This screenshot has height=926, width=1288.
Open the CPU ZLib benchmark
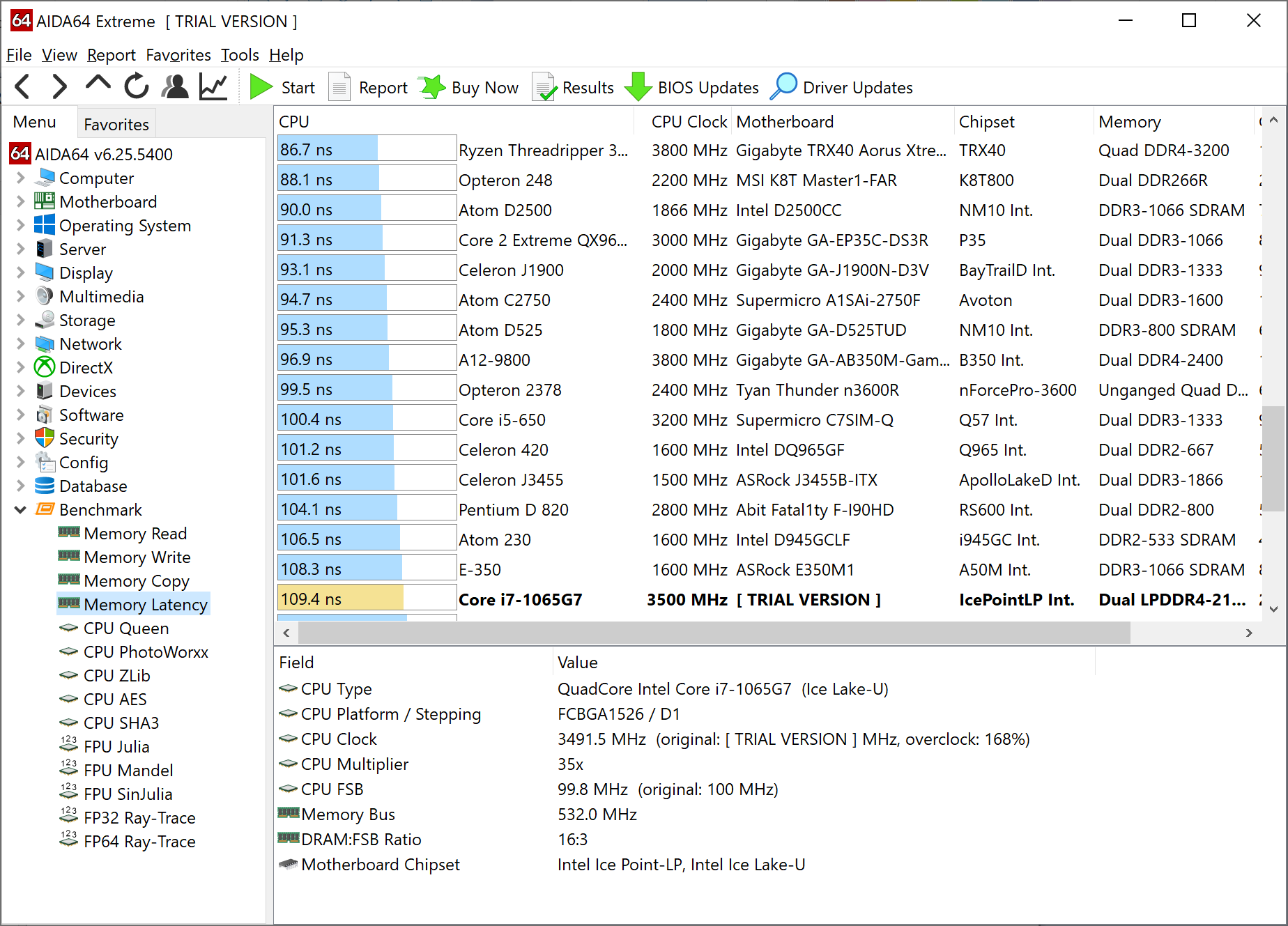(105, 676)
